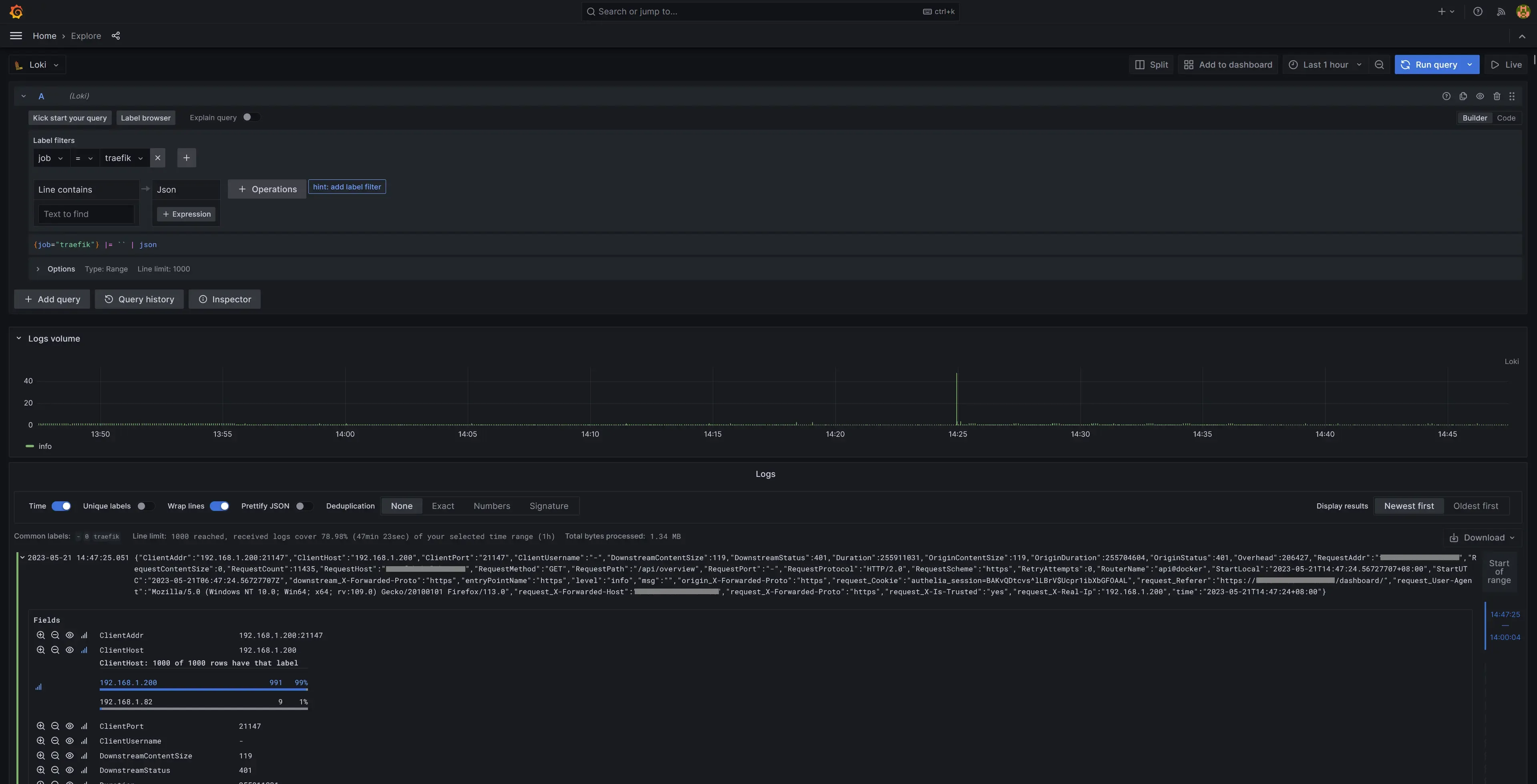Viewport: 1537px width, 784px height.
Task: Open the Inspector
Action: [x=224, y=299]
